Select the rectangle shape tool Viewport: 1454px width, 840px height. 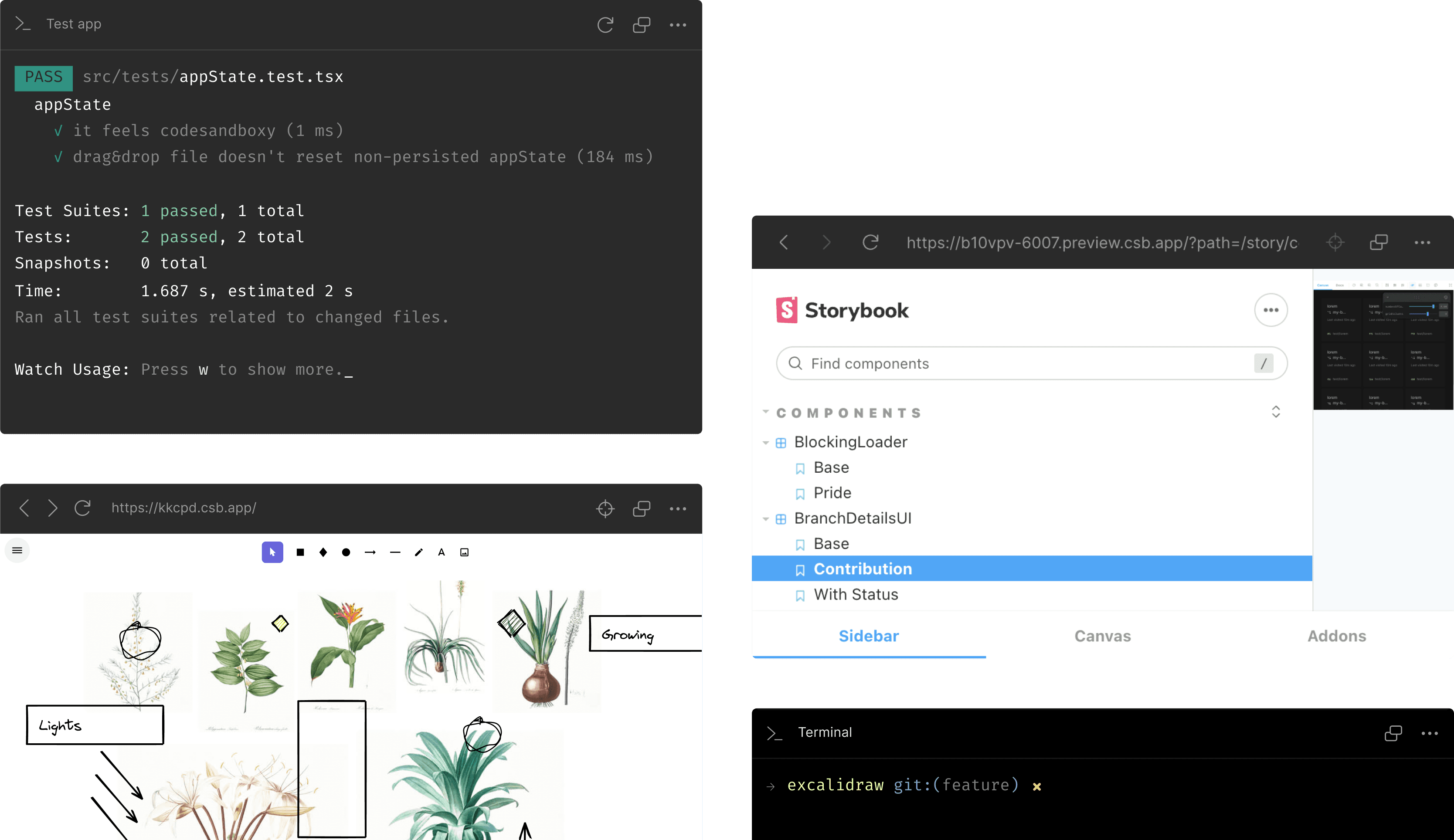pos(300,552)
